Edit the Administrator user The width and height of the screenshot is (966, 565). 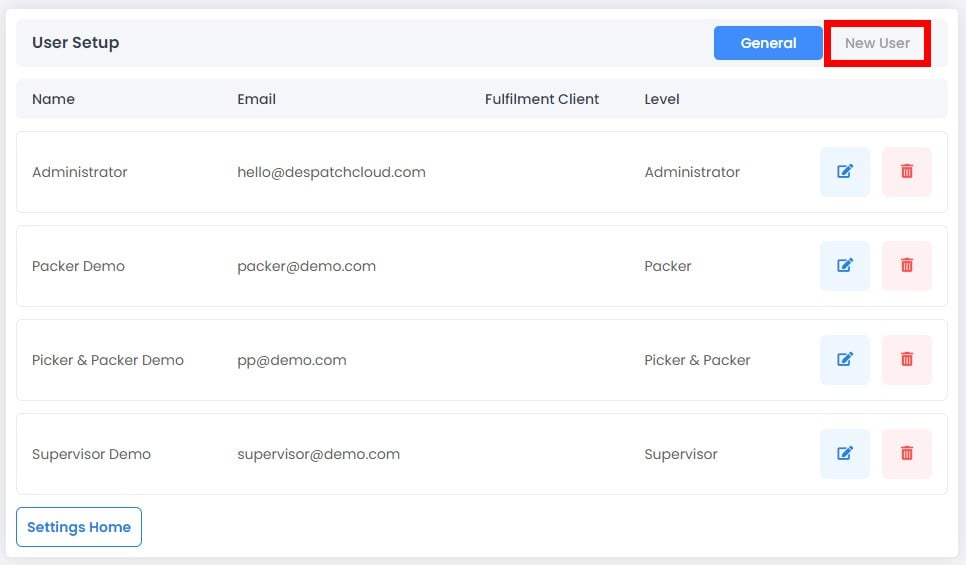click(x=845, y=172)
